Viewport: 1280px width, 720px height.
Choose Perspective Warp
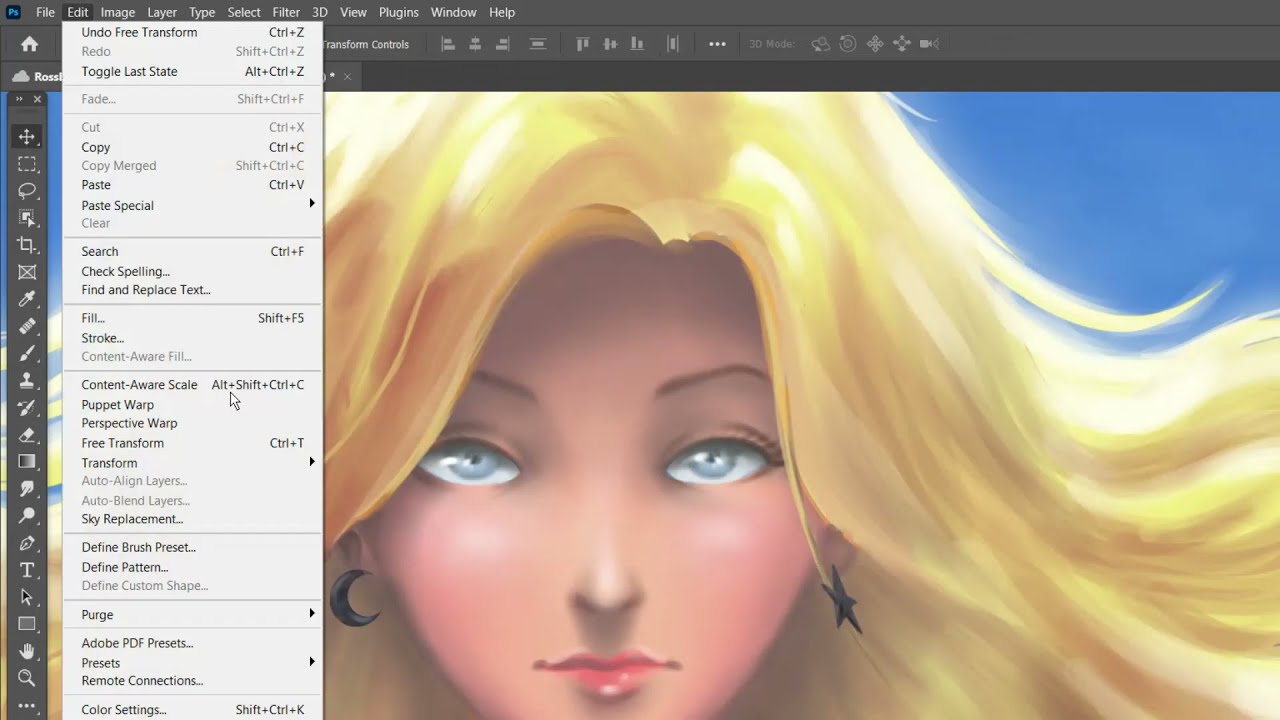click(x=193, y=423)
